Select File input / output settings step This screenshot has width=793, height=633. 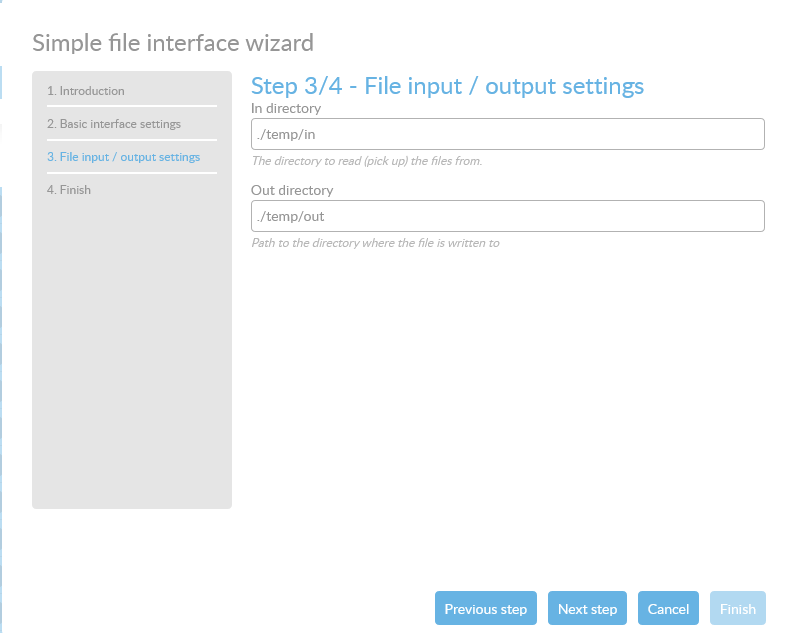point(123,157)
